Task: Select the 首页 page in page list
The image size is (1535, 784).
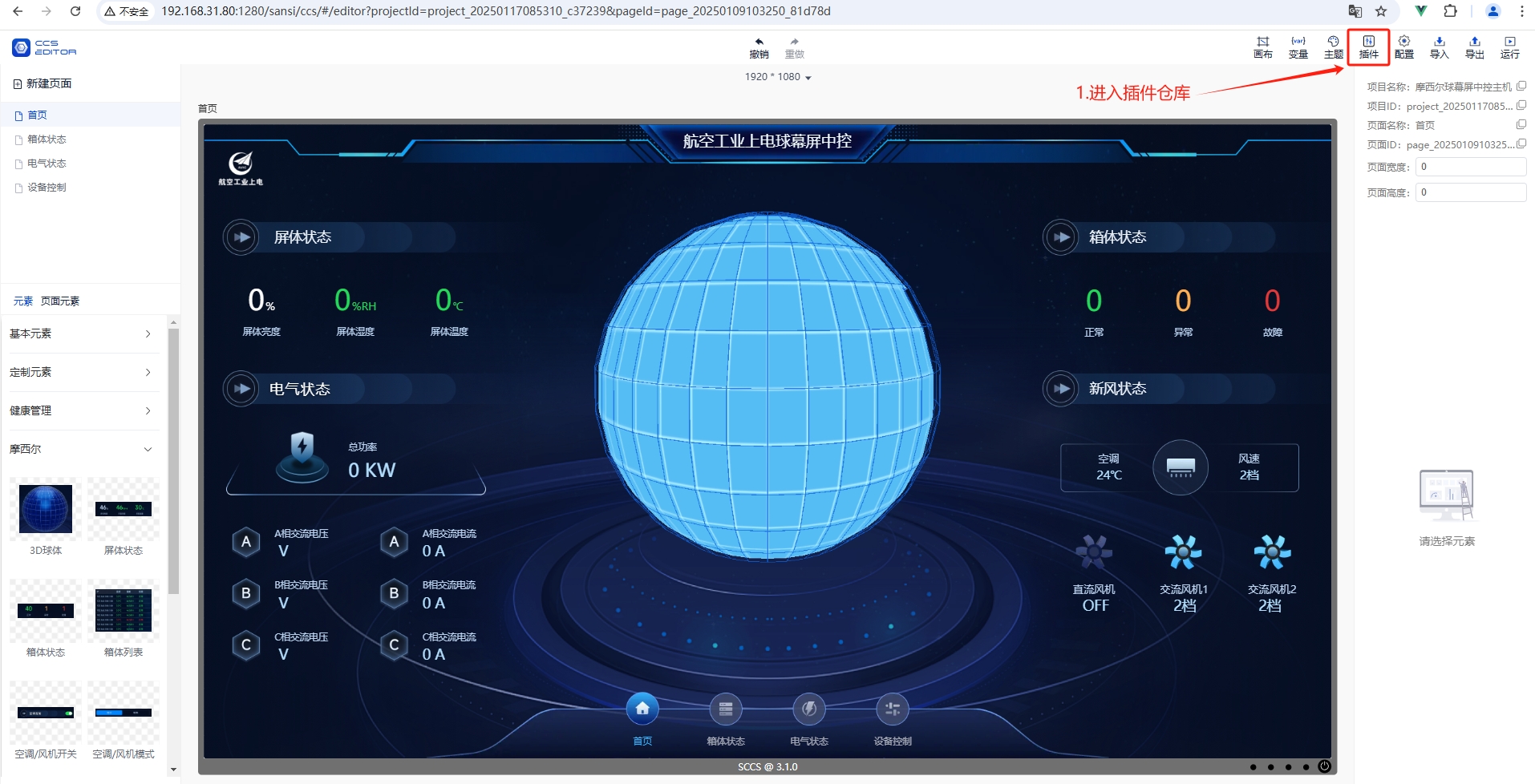Action: click(x=91, y=115)
